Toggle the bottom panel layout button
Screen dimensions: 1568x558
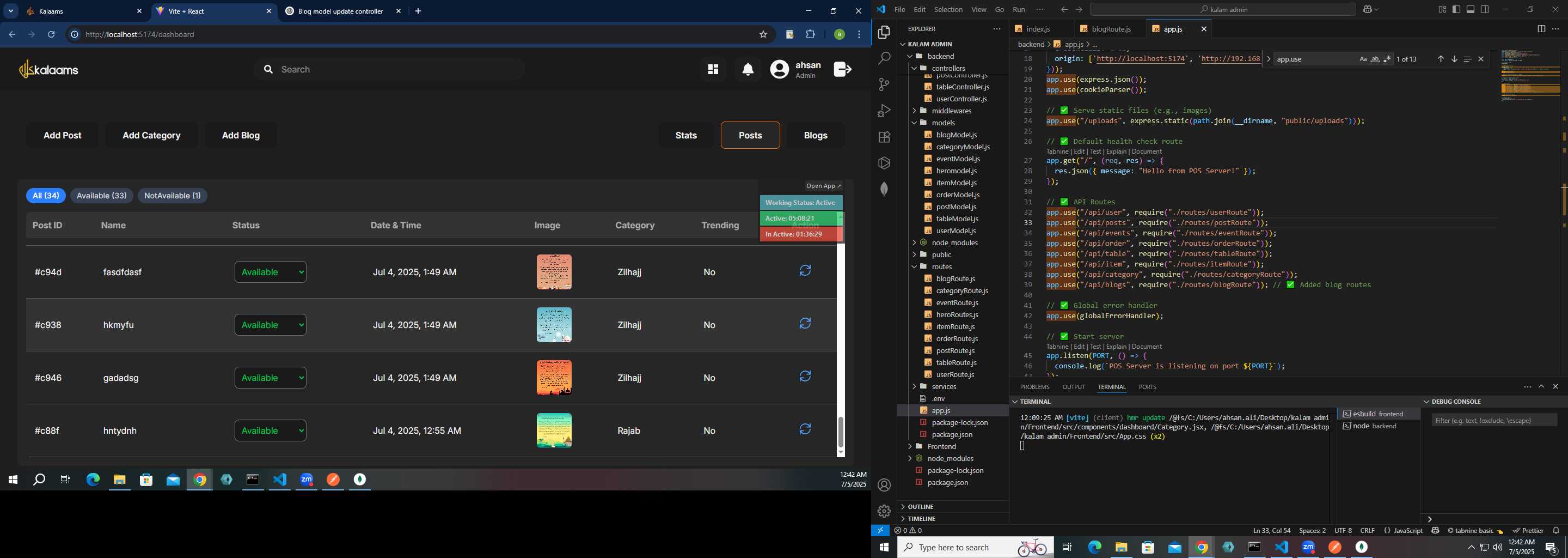(1471, 10)
